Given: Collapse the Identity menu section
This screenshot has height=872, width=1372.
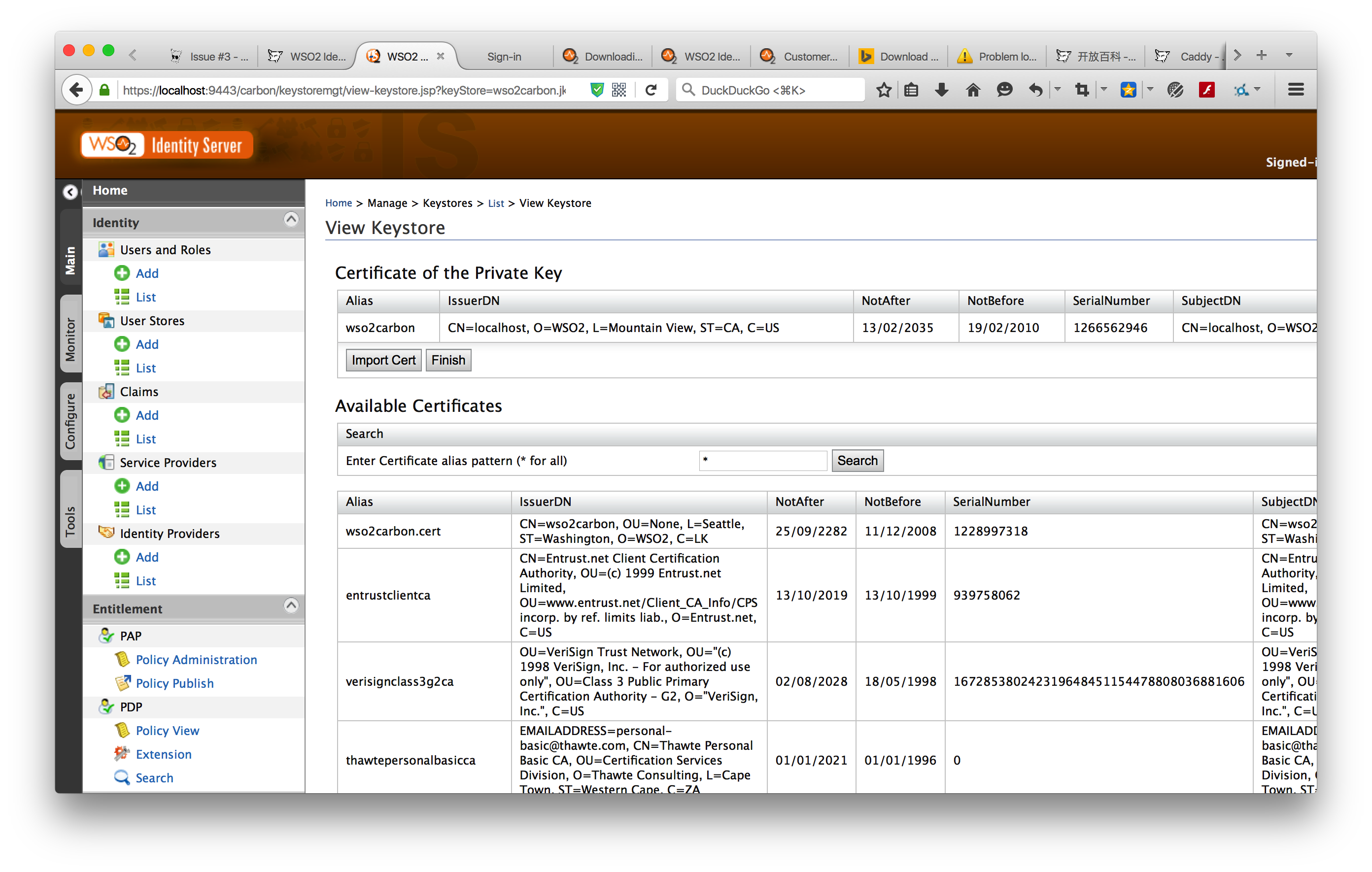Looking at the screenshot, I should [x=291, y=220].
